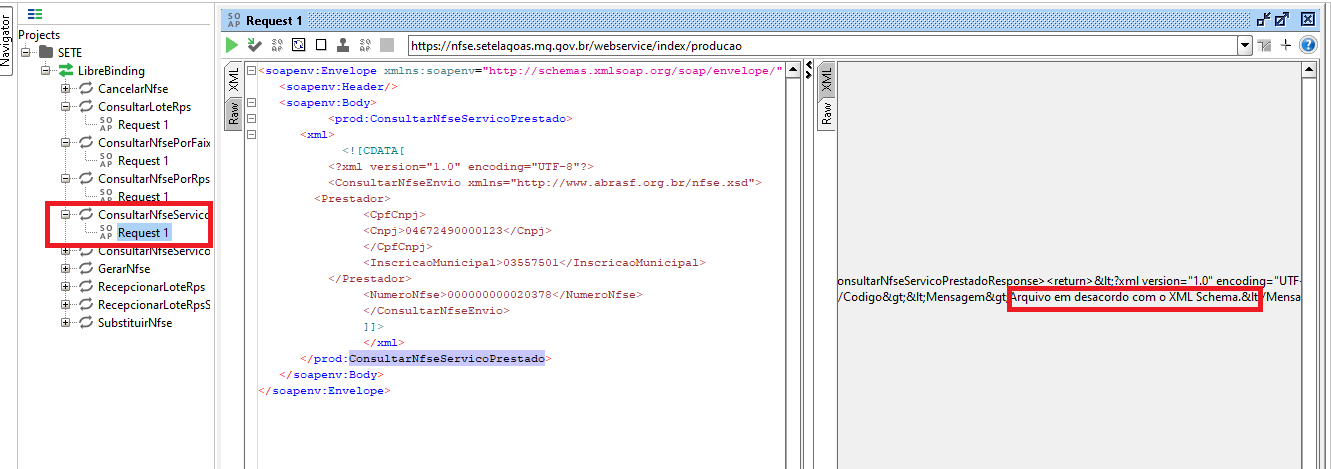
Task: Collapse the SETE project node
Action: [25, 52]
